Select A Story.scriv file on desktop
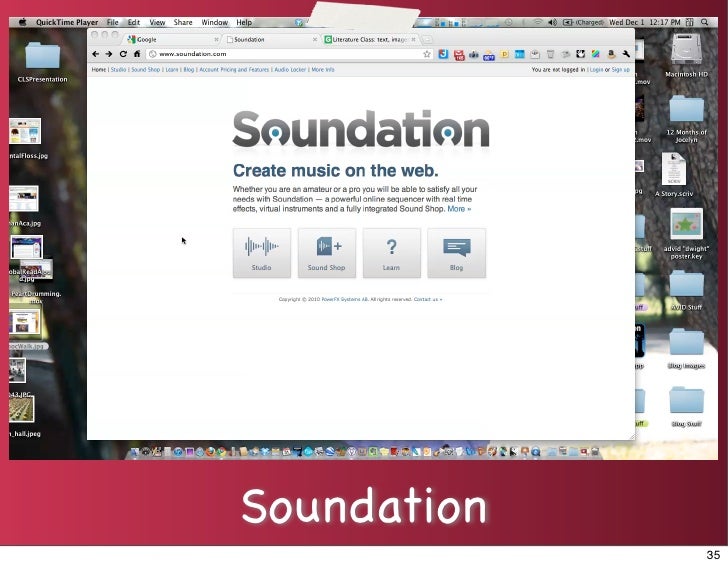Viewport: 728px width, 566px height. pyautogui.click(x=674, y=175)
